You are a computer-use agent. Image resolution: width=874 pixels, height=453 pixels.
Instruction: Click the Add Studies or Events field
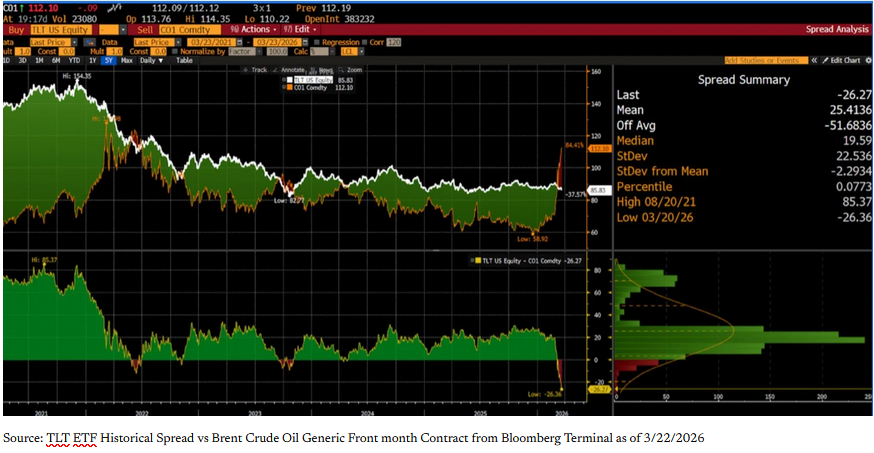(766, 60)
